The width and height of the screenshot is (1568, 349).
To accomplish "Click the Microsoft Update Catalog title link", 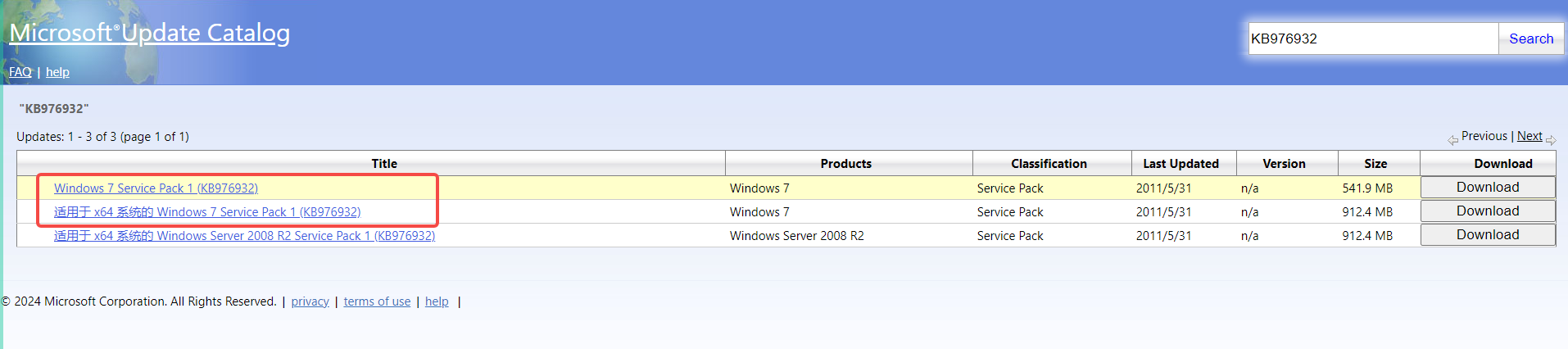I will [149, 33].
